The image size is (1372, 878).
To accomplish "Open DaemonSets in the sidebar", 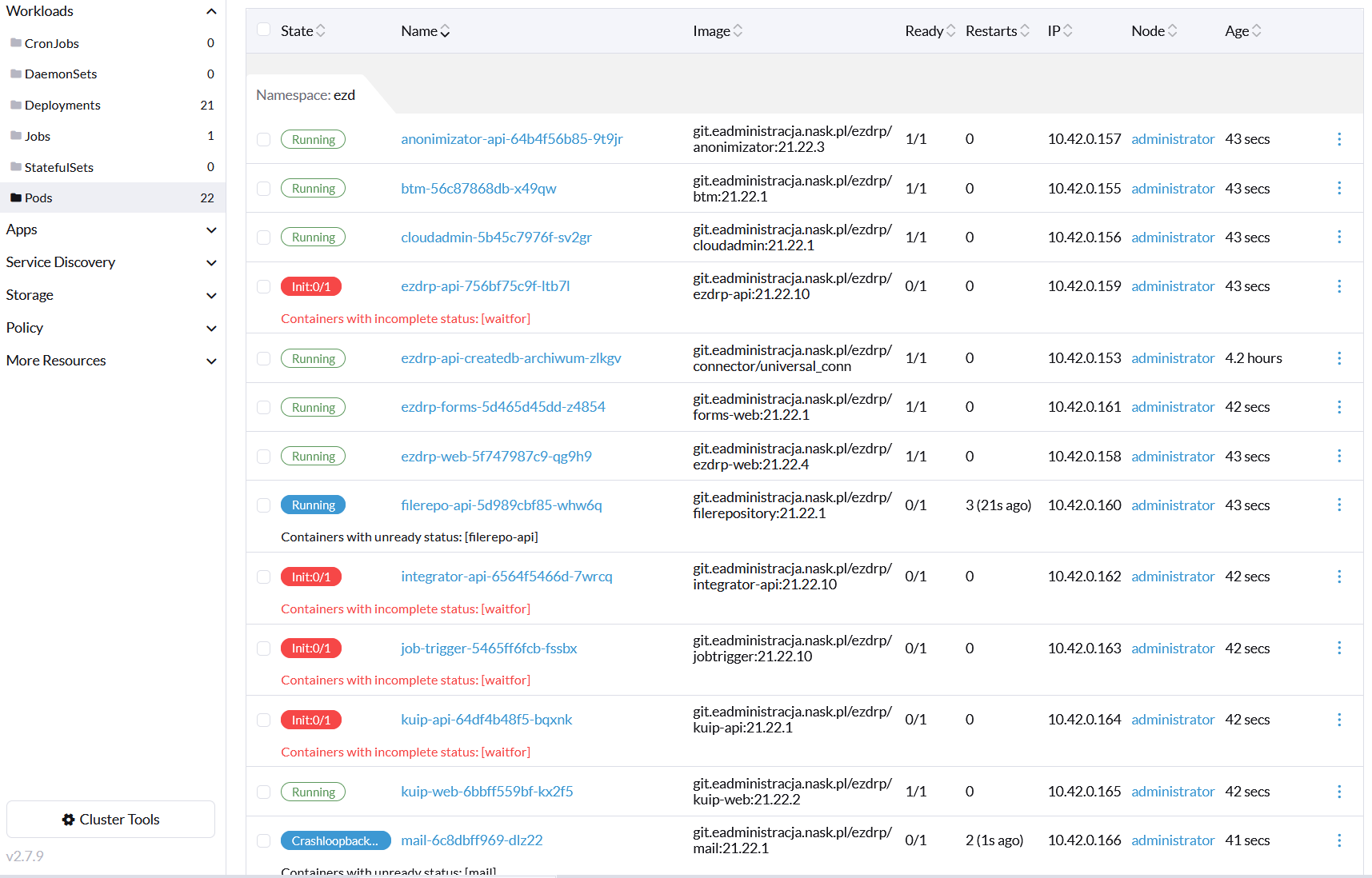I will pos(112,74).
